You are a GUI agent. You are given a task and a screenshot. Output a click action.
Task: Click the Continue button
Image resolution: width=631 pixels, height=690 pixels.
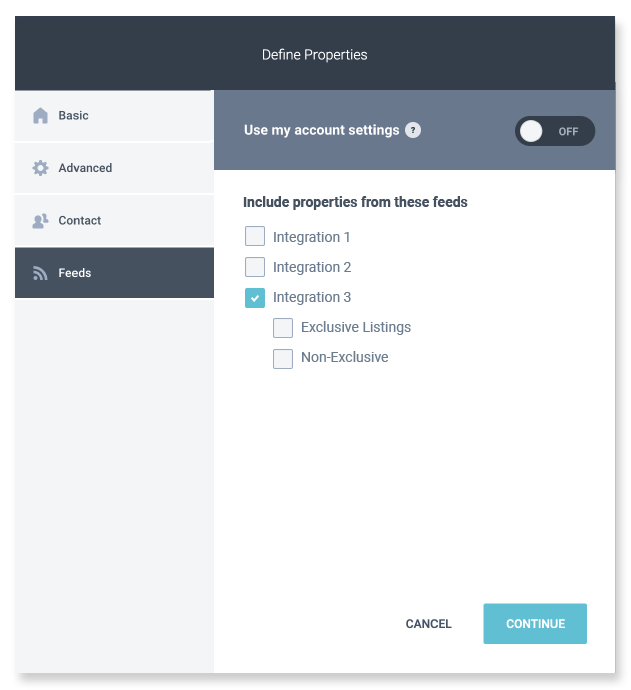point(535,624)
